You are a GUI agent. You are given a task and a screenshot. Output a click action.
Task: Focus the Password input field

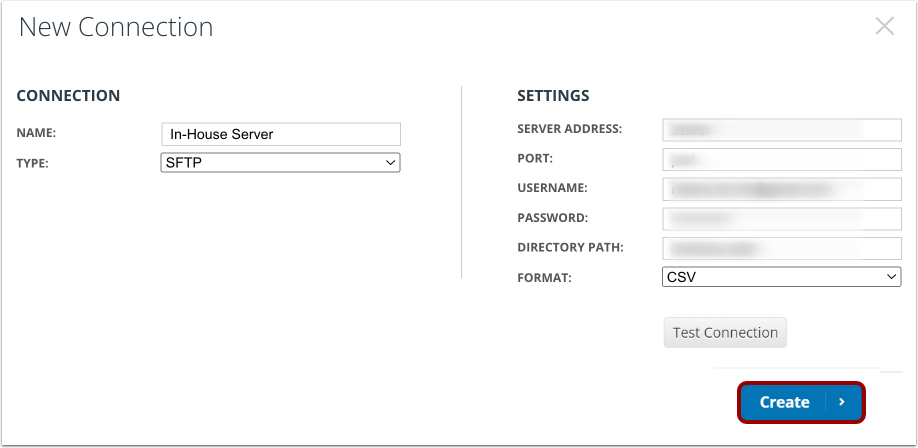click(782, 218)
